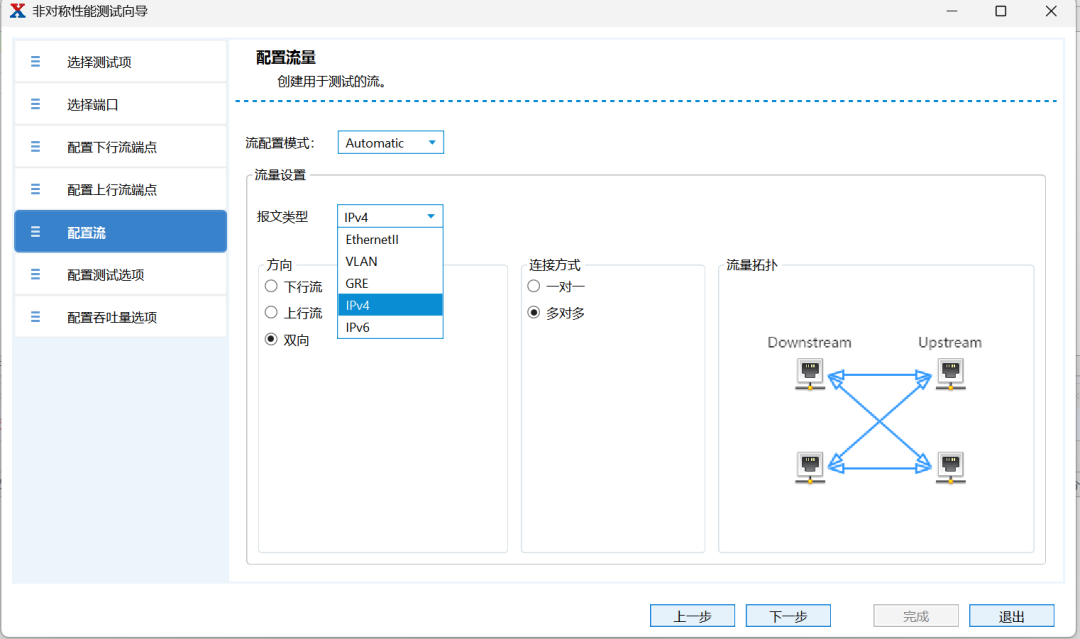Select the 下行流 direction radio button
The width and height of the screenshot is (1080, 639).
271,286
